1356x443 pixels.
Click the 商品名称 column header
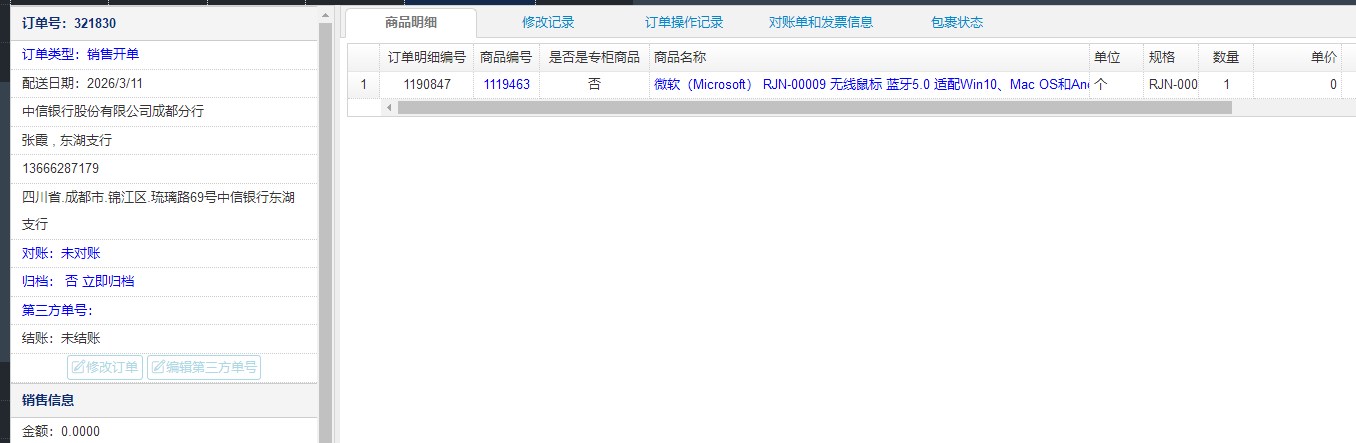(679, 58)
